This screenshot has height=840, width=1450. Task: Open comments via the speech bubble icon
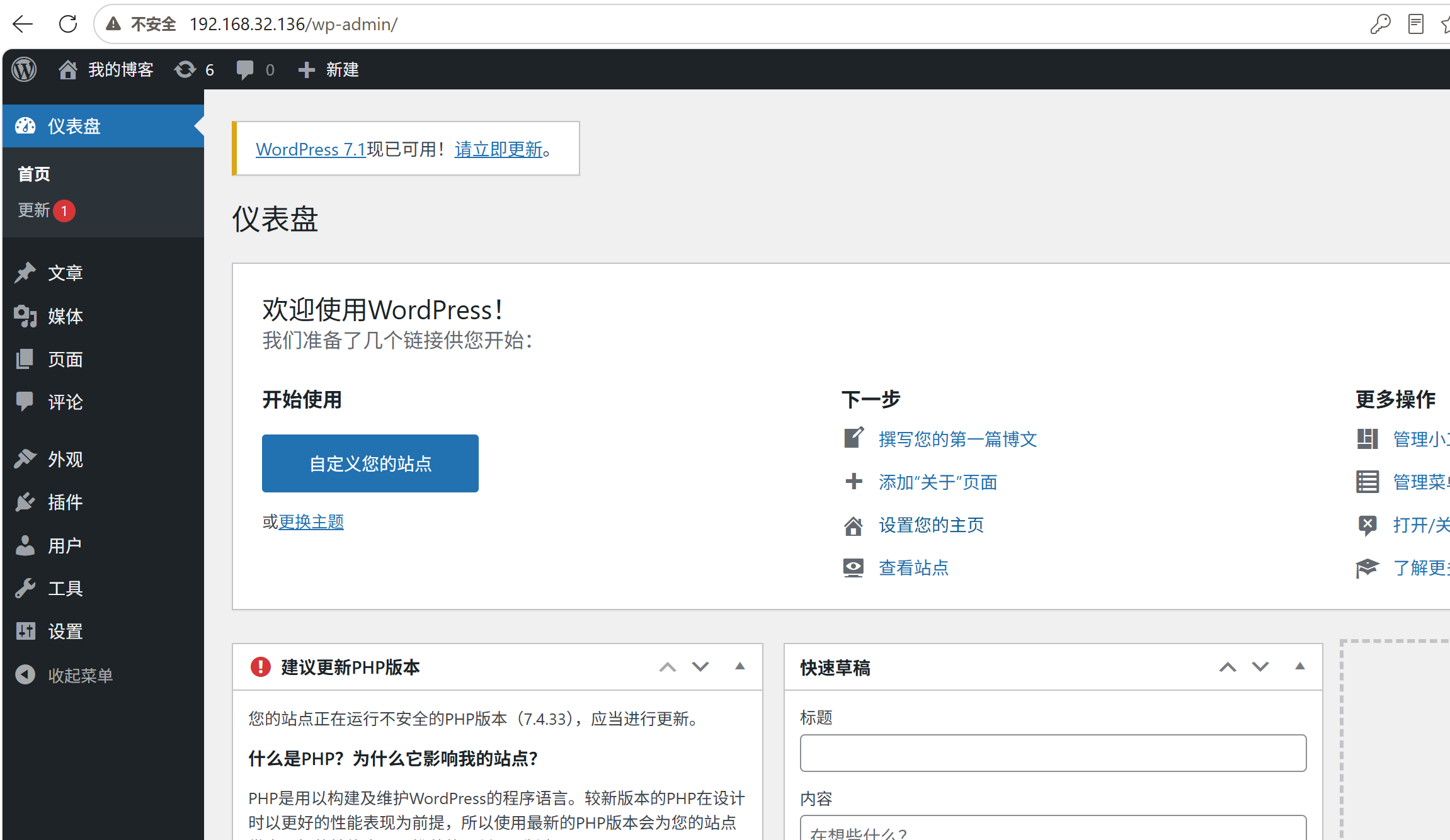click(245, 69)
